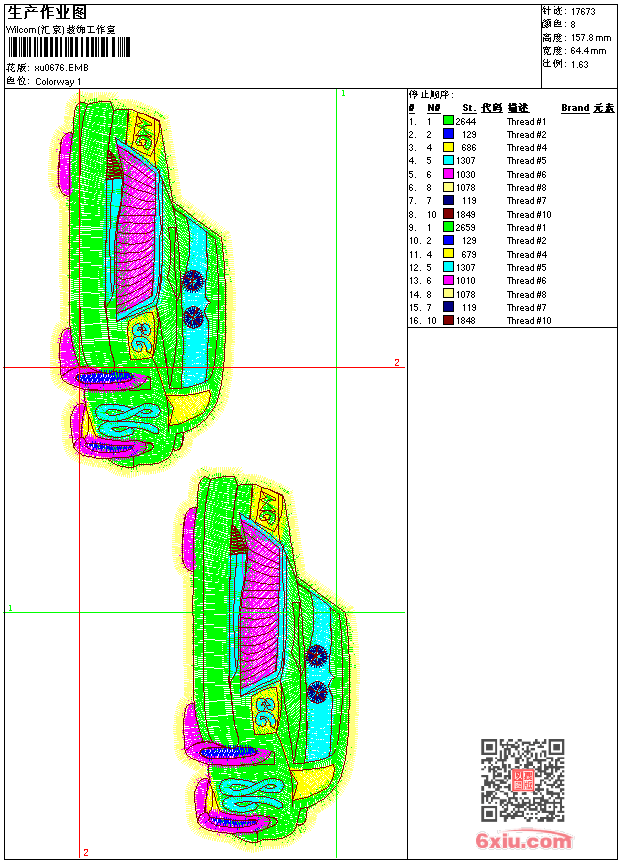This screenshot has width=620, height=860.
Task: Click the green swatch for stop 1 (2644 stitches)
Action: click(449, 121)
